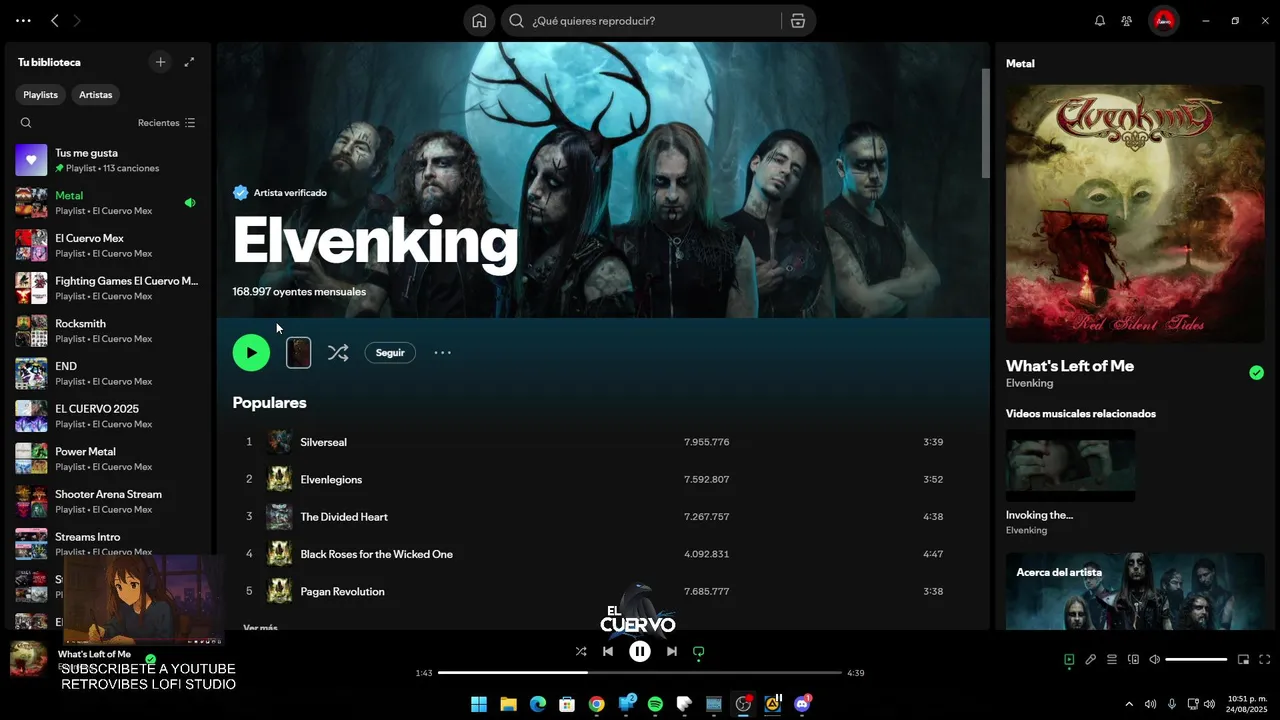Open Elvenking artist link under song title
The height and width of the screenshot is (720, 1280).
(1030, 383)
